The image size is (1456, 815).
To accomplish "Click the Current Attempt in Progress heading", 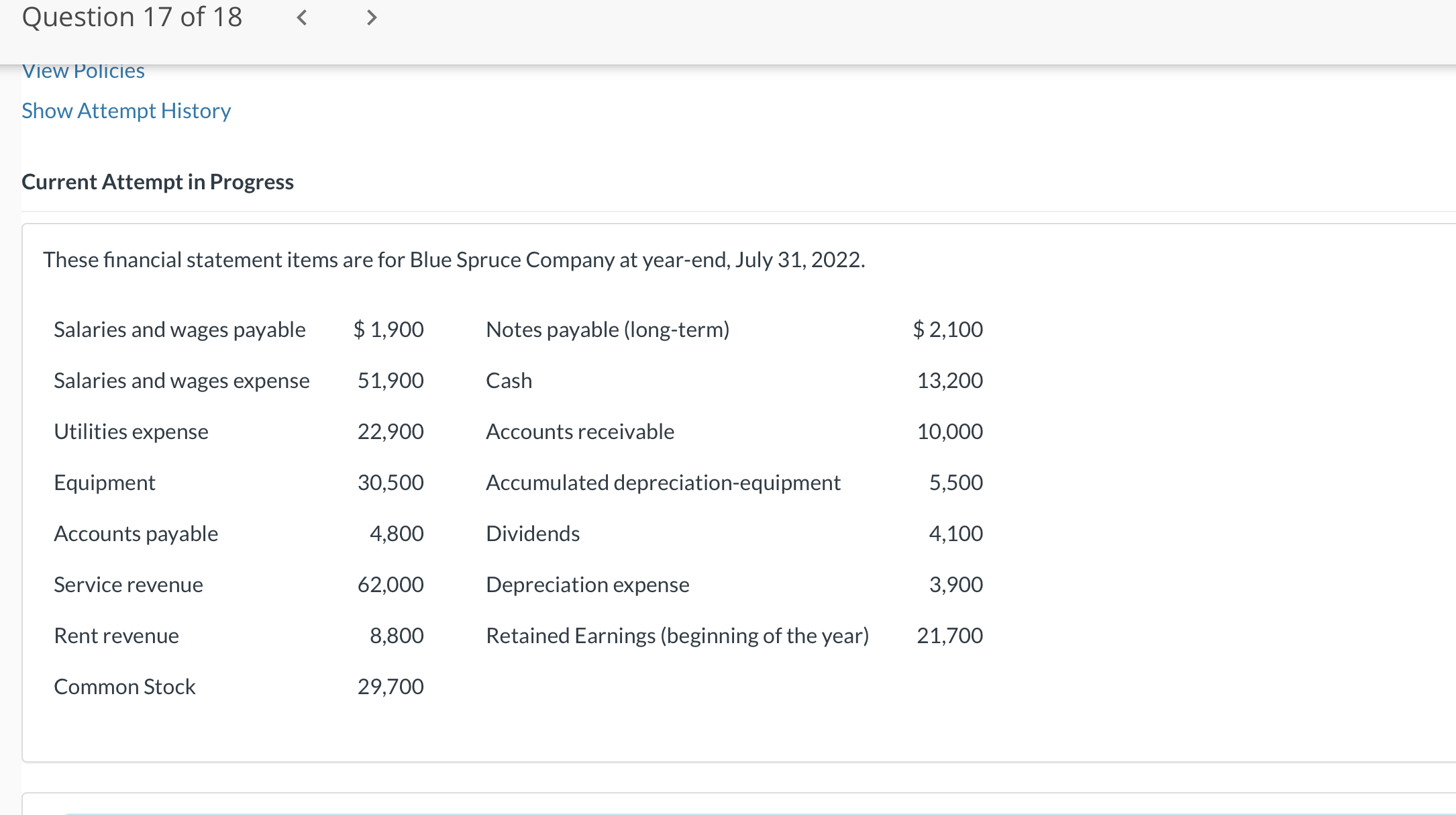I will point(158,181).
